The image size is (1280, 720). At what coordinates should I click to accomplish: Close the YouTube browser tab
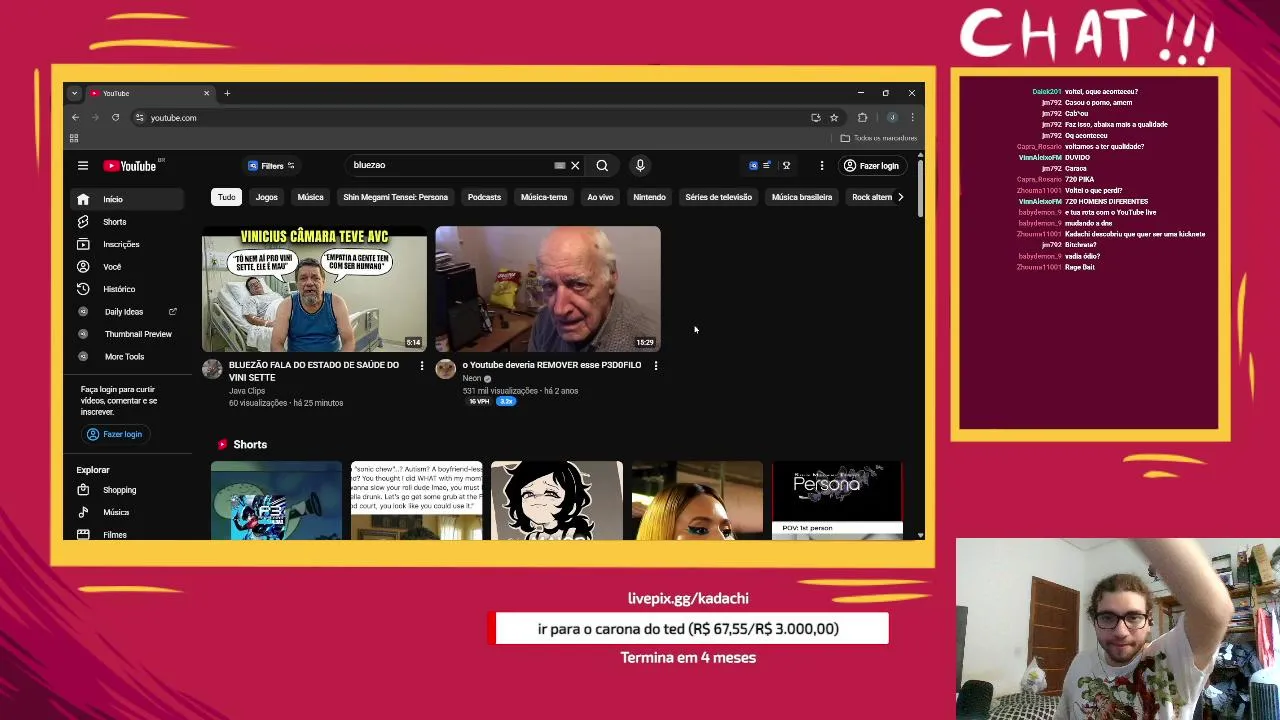[207, 93]
